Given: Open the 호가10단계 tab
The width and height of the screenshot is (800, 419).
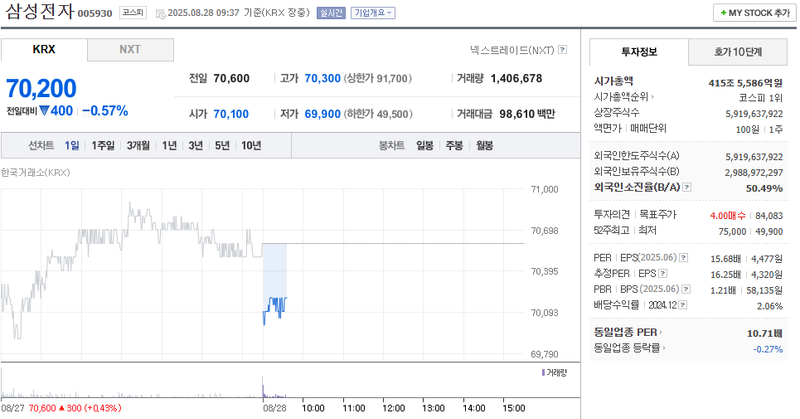Looking at the screenshot, I should (738, 52).
